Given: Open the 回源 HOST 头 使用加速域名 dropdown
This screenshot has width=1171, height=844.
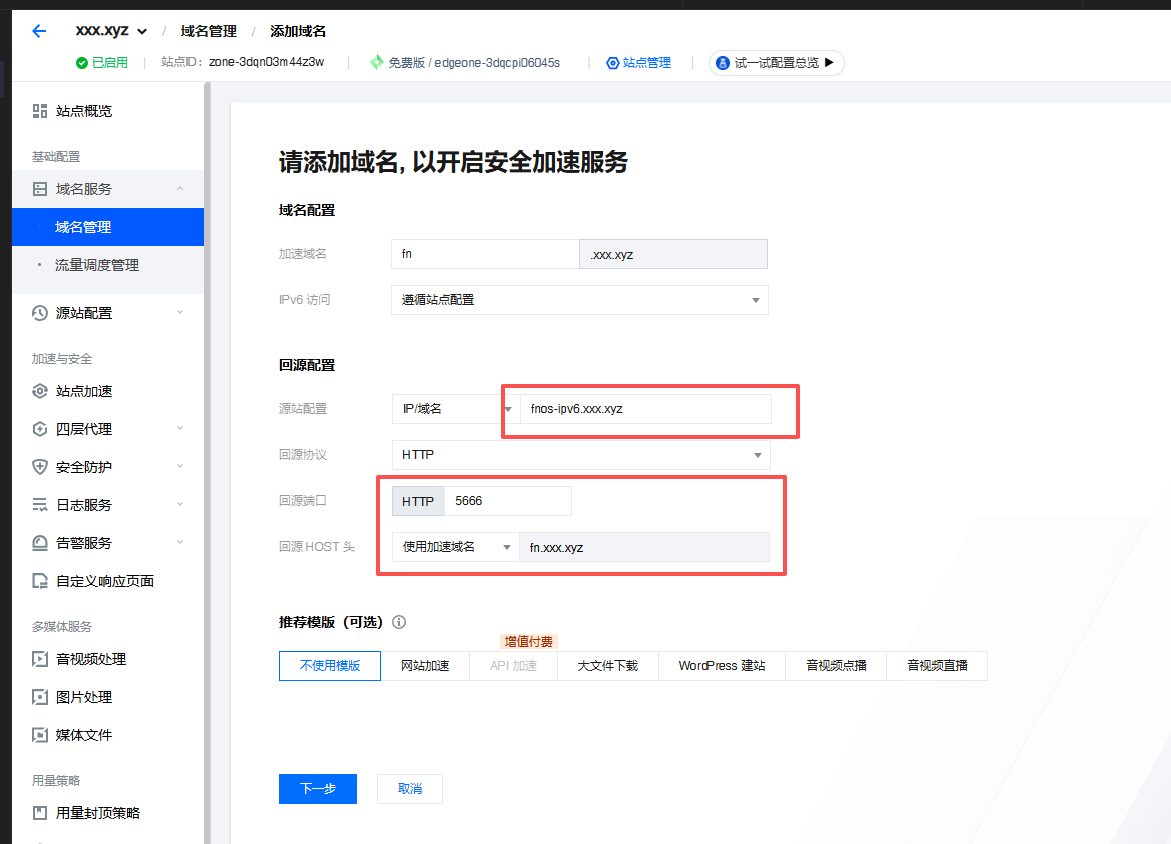Looking at the screenshot, I should click(456, 547).
